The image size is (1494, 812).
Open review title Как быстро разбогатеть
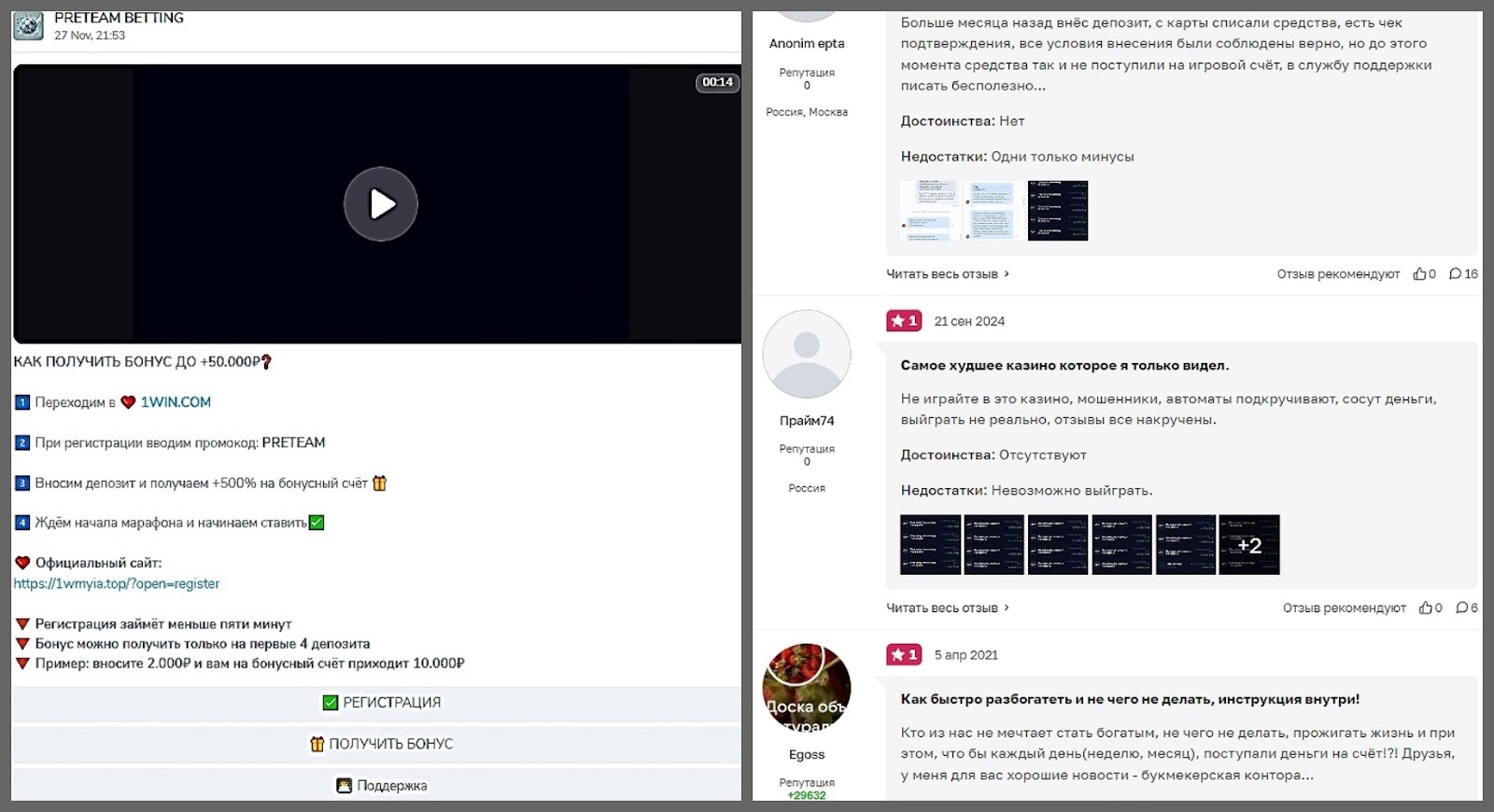click(x=1130, y=699)
